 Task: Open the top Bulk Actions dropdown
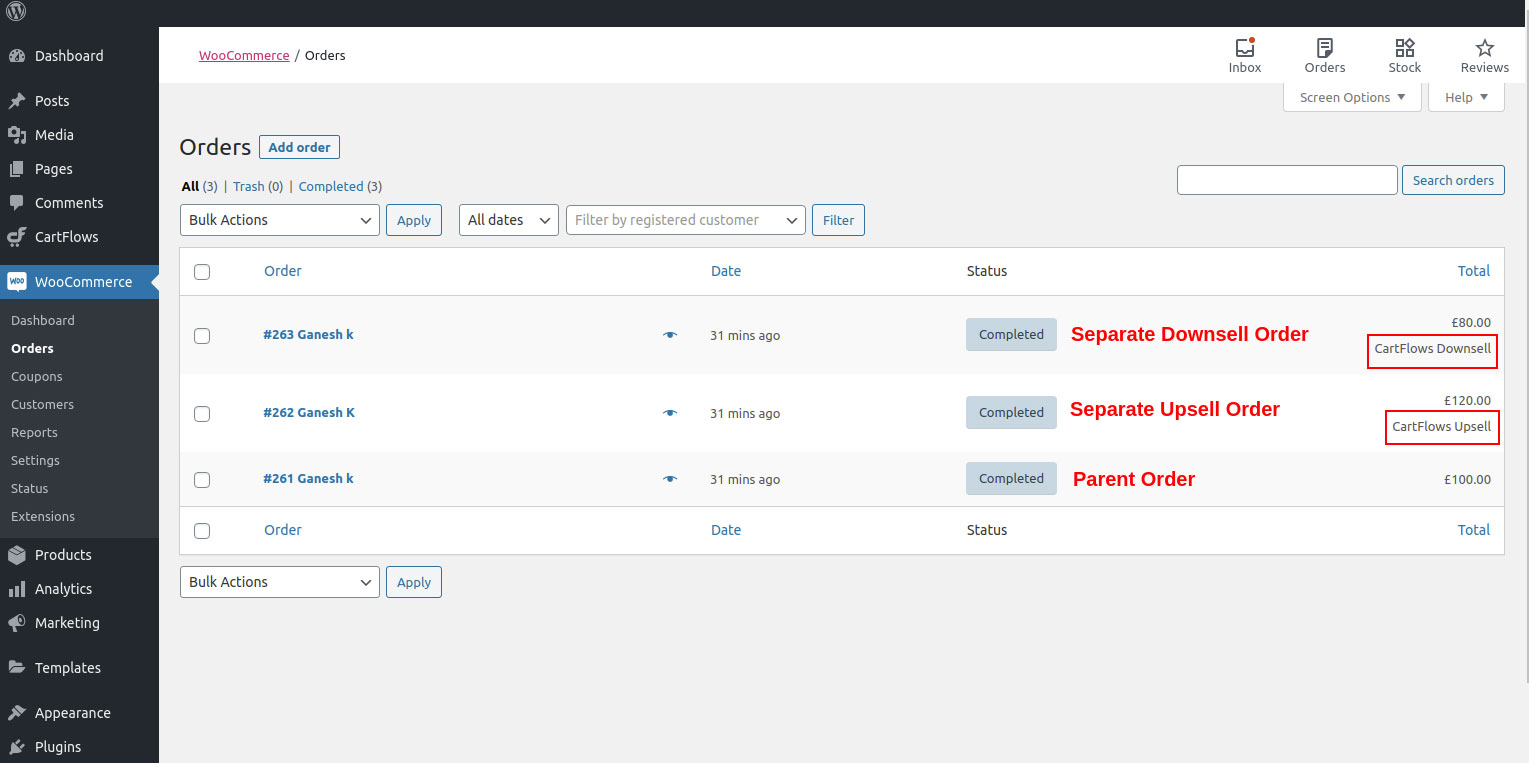pos(280,220)
